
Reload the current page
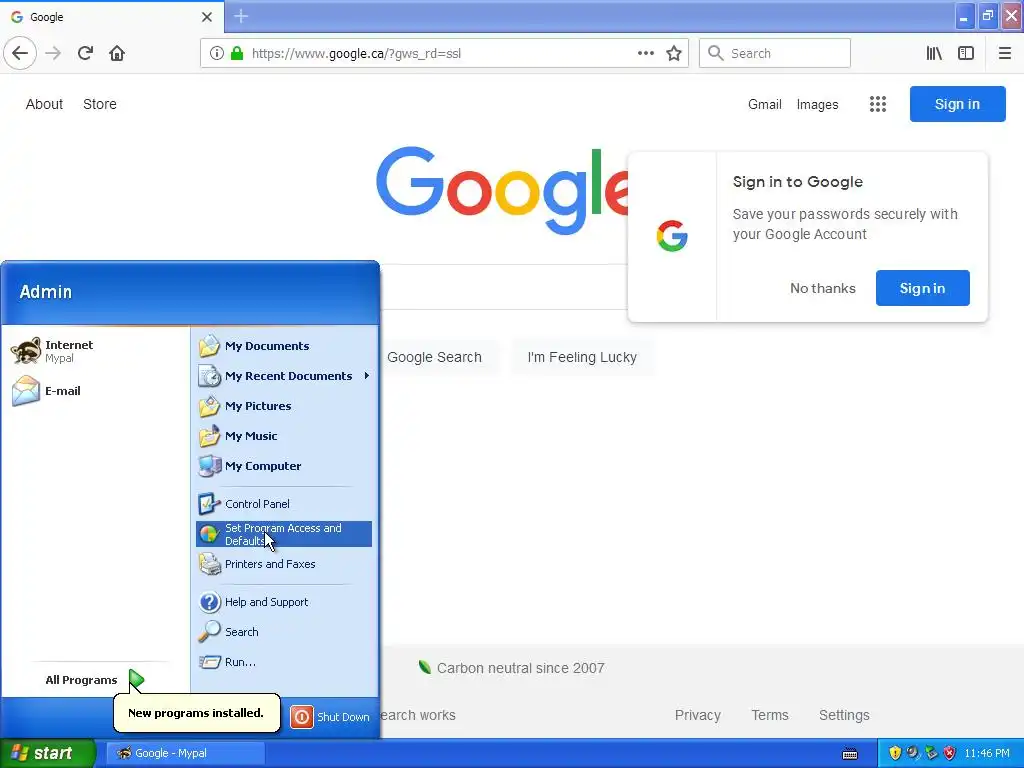[85, 53]
